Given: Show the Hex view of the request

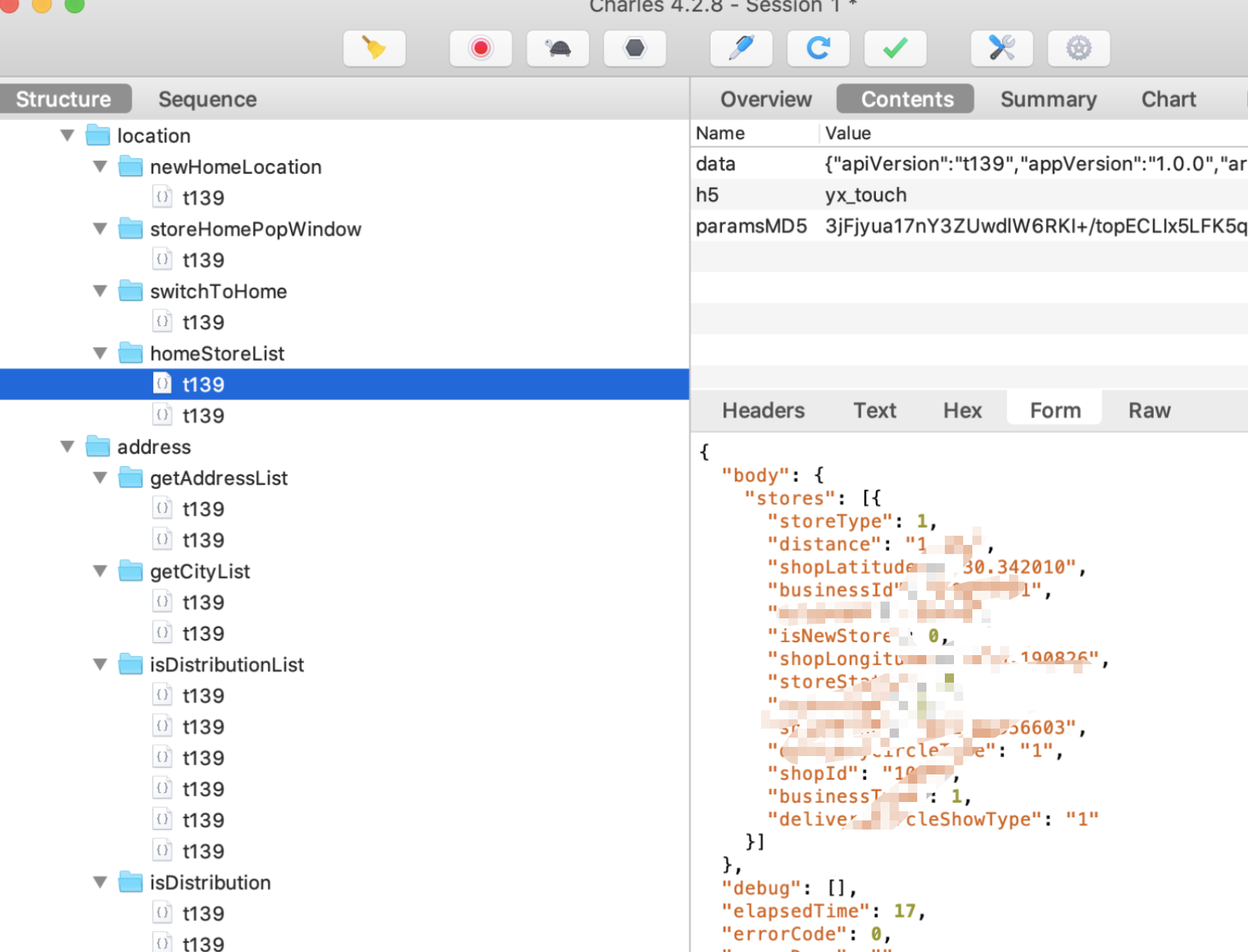Looking at the screenshot, I should pos(962,411).
